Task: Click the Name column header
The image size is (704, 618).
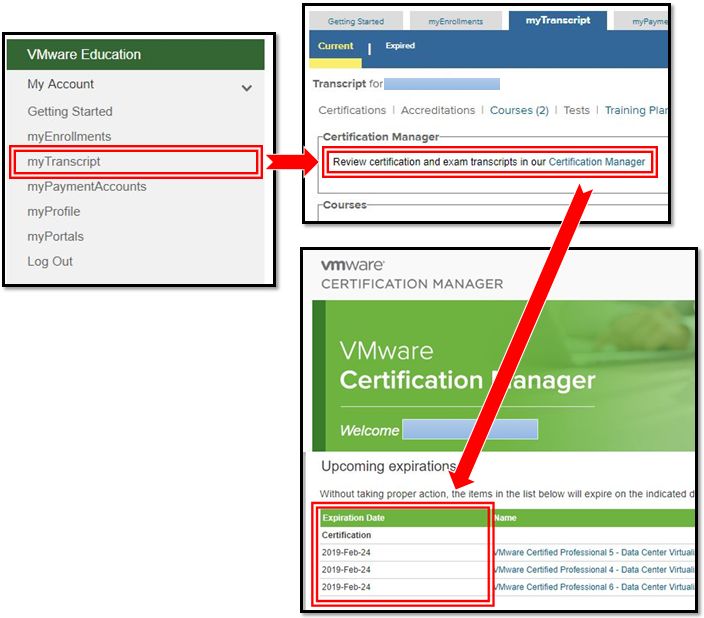Action: (505, 518)
